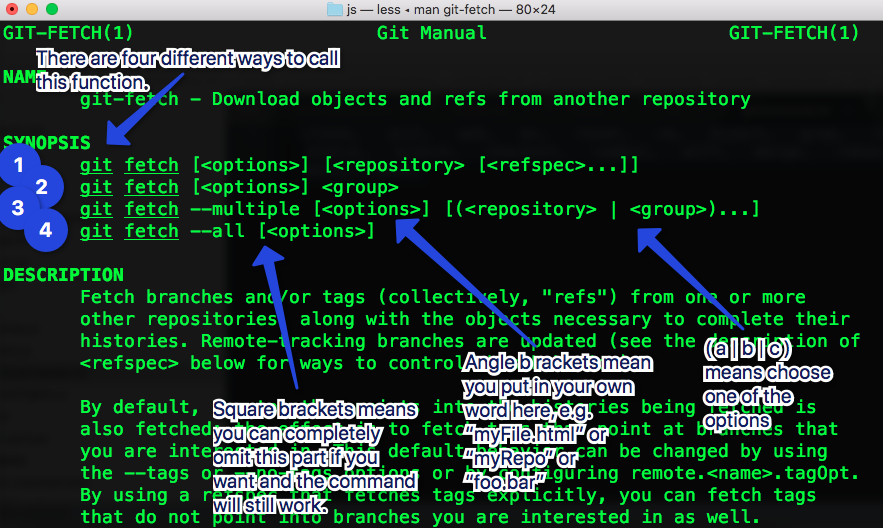
Task: Click the blue circle numbered 1
Action: (19, 166)
